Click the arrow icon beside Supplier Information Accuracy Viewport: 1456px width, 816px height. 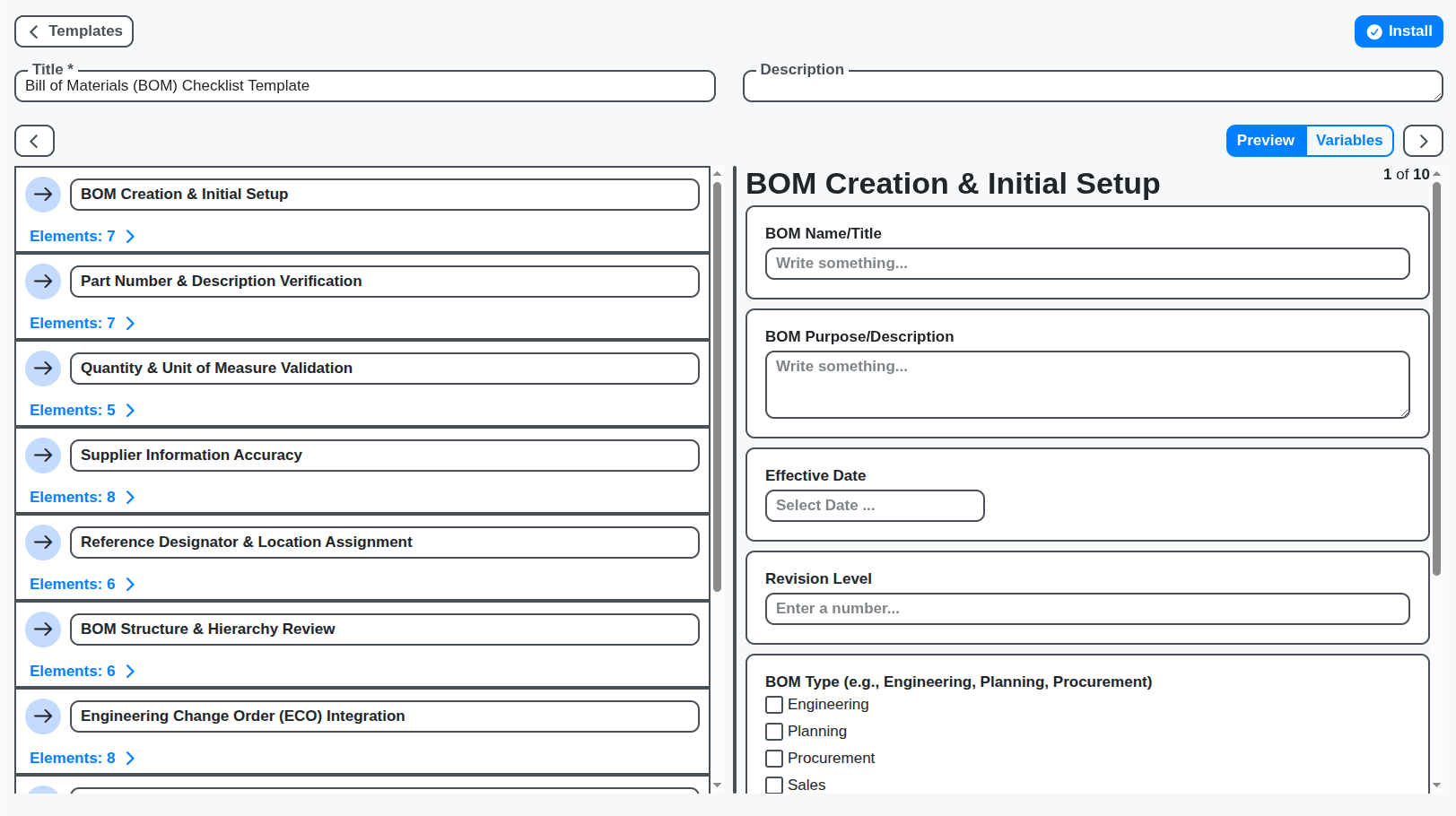[x=42, y=455]
